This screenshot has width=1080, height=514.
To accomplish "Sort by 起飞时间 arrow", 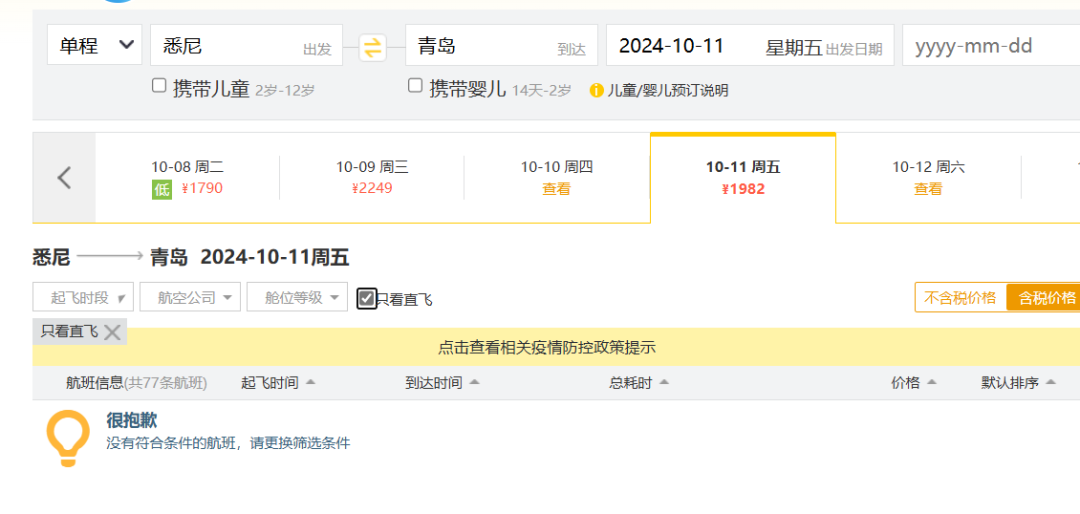I will tap(310, 382).
